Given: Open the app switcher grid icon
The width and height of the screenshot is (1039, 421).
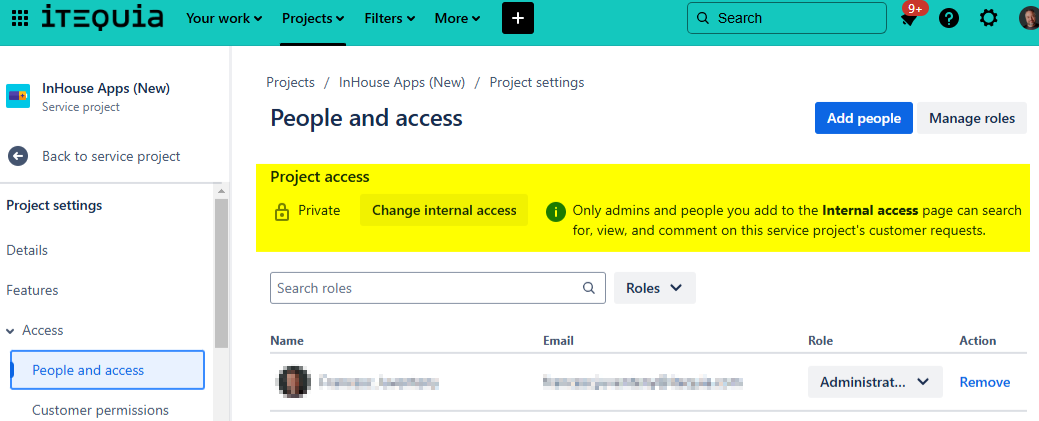Looking at the screenshot, I should (20, 19).
